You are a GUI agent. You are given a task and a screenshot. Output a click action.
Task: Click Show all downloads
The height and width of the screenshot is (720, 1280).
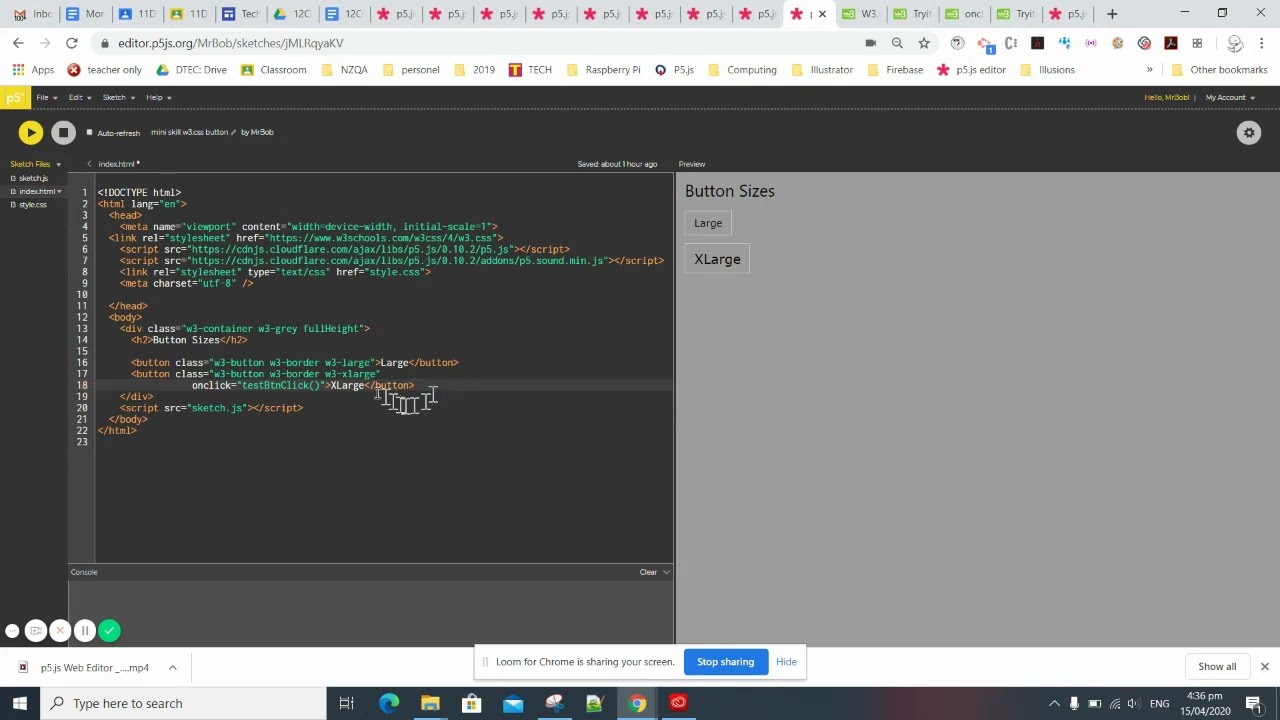pyautogui.click(x=1217, y=667)
